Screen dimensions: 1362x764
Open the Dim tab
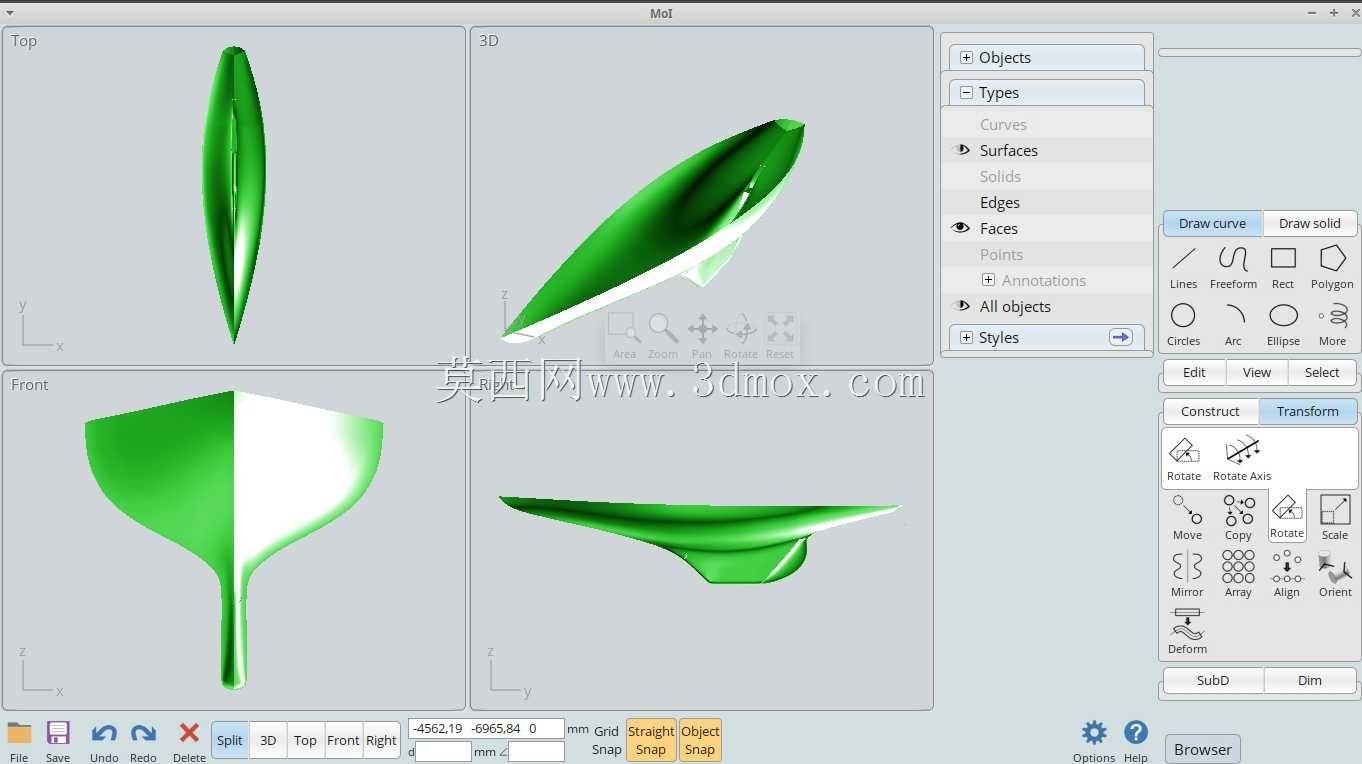click(1310, 680)
